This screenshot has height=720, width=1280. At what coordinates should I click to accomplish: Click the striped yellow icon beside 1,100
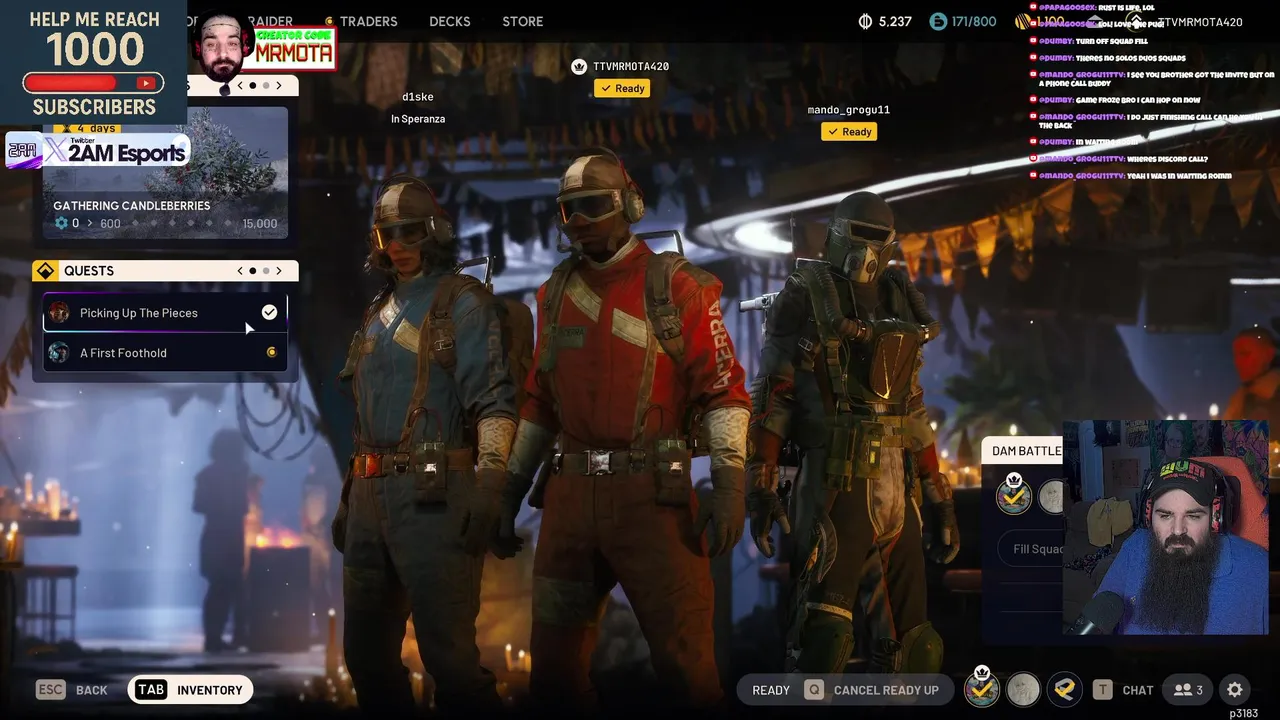1022,21
